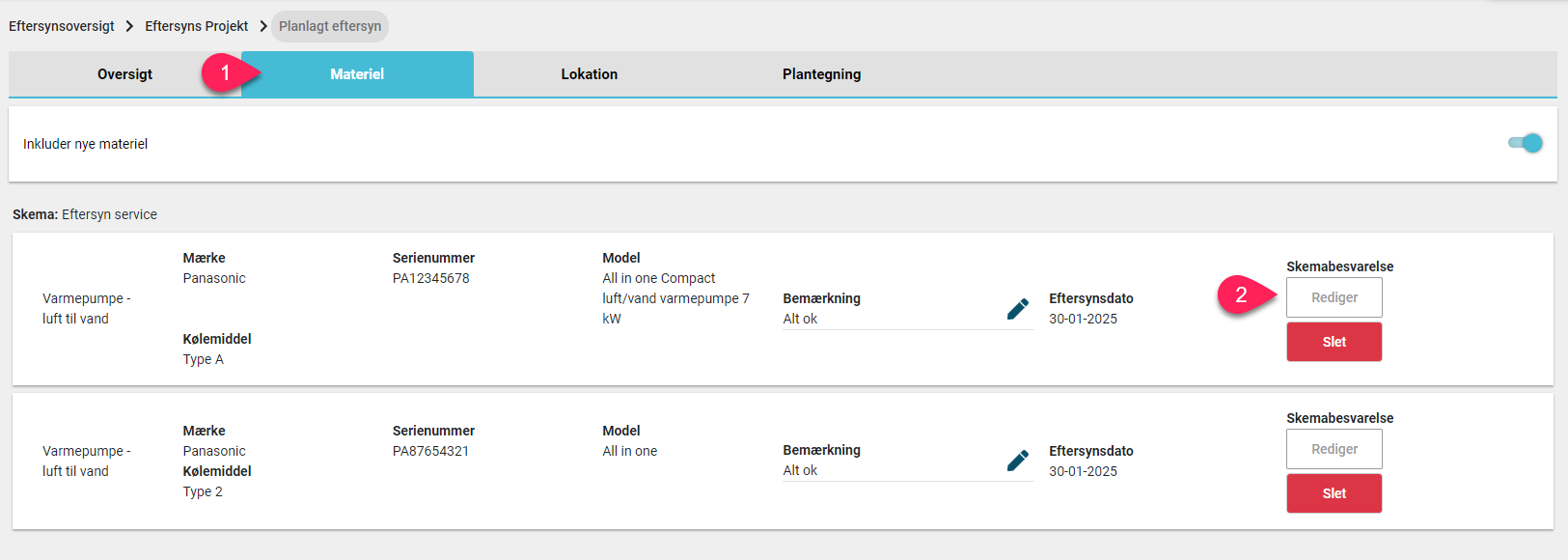Open the Eftersyns Projekt breadcrumb
The image size is (1568, 560).
(197, 26)
